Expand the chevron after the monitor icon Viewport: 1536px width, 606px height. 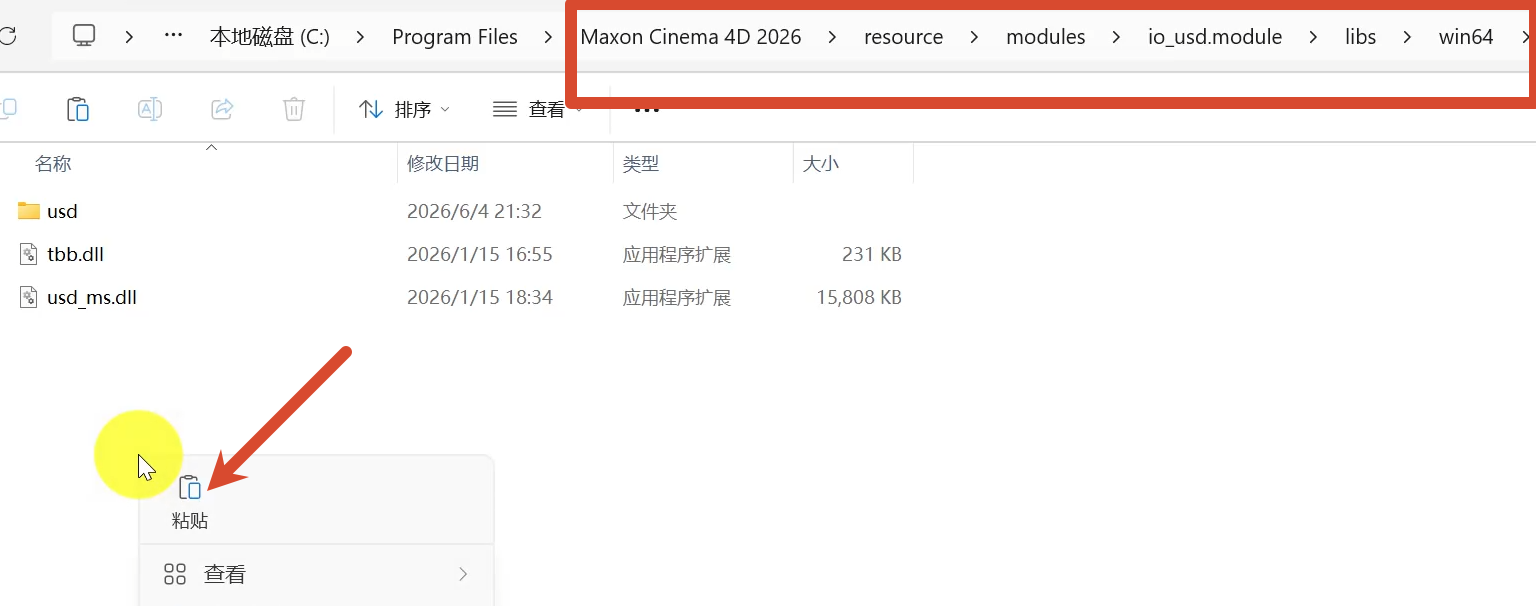click(x=129, y=37)
